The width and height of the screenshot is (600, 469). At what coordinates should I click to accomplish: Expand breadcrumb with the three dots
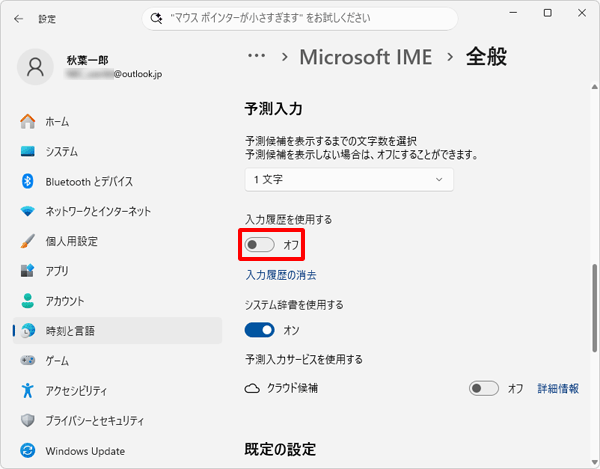(x=256, y=56)
